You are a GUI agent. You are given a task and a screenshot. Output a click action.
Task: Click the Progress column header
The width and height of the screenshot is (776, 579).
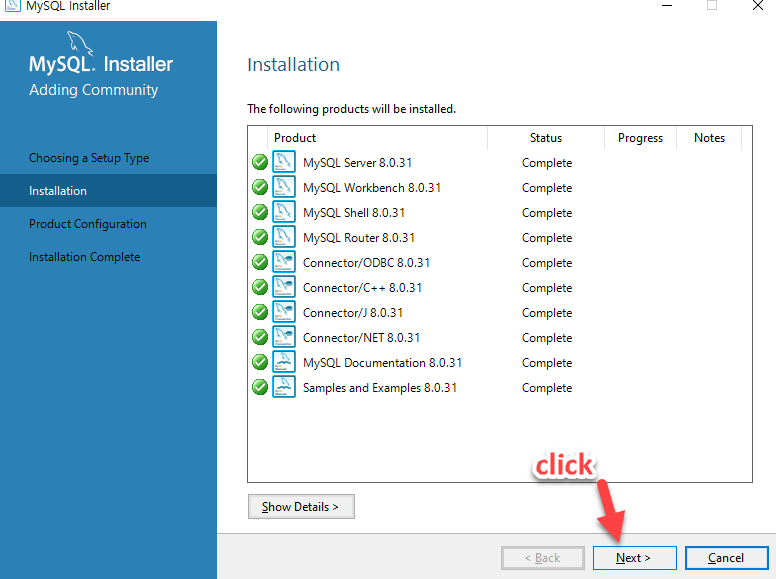click(640, 138)
